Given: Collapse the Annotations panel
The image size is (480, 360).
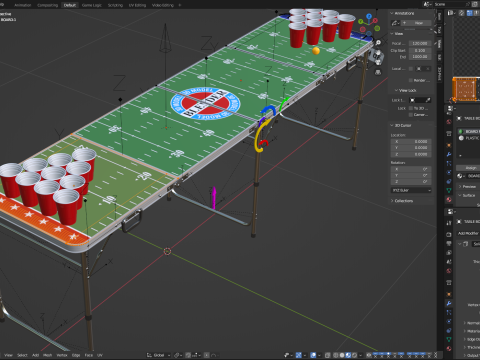Looking at the screenshot, I should tap(403, 13).
